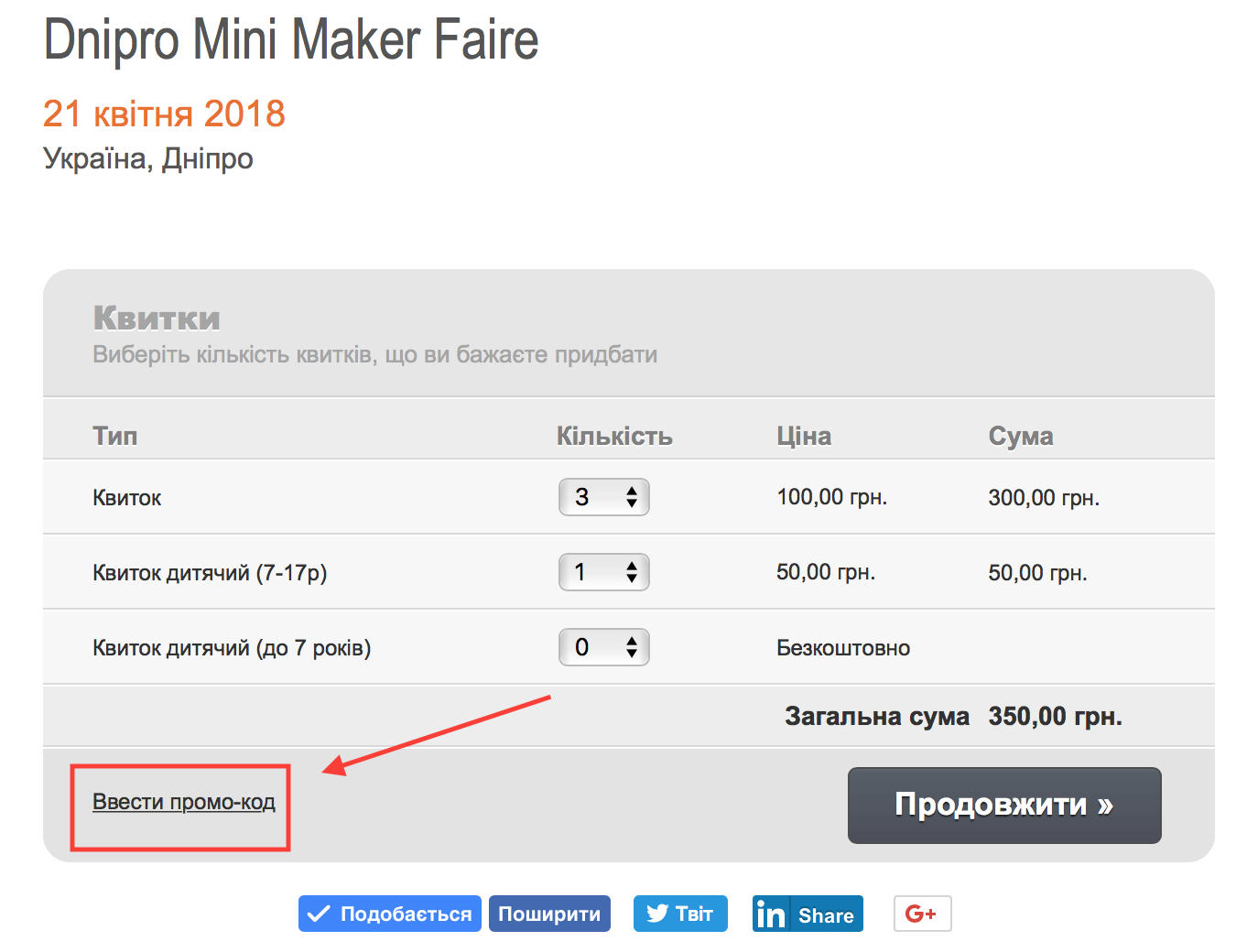Click the Ввести промо-код link
This screenshot has height=952, width=1247.
click(184, 802)
